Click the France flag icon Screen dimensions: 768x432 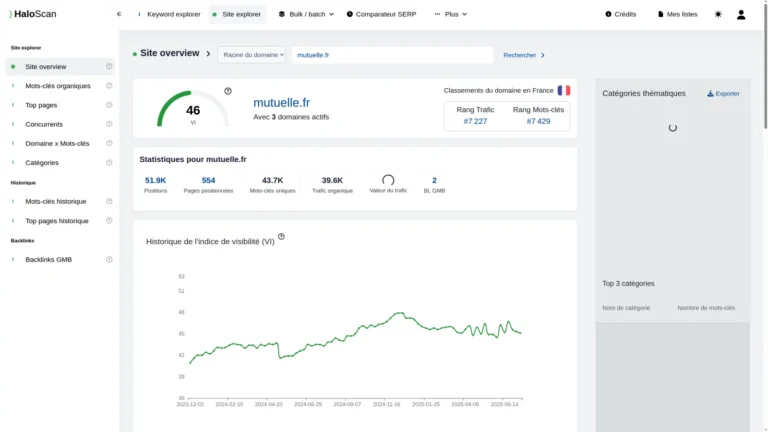pyautogui.click(x=564, y=90)
